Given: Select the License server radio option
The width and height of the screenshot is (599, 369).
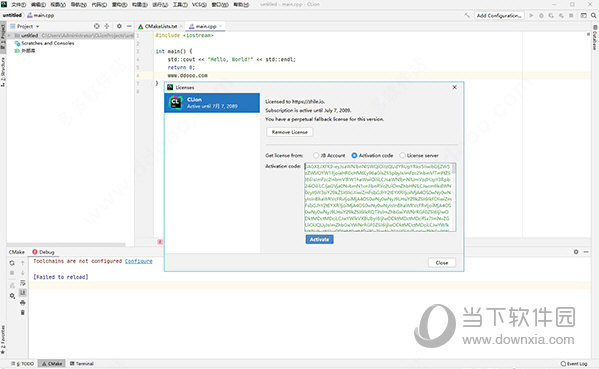Looking at the screenshot, I should [x=419, y=155].
